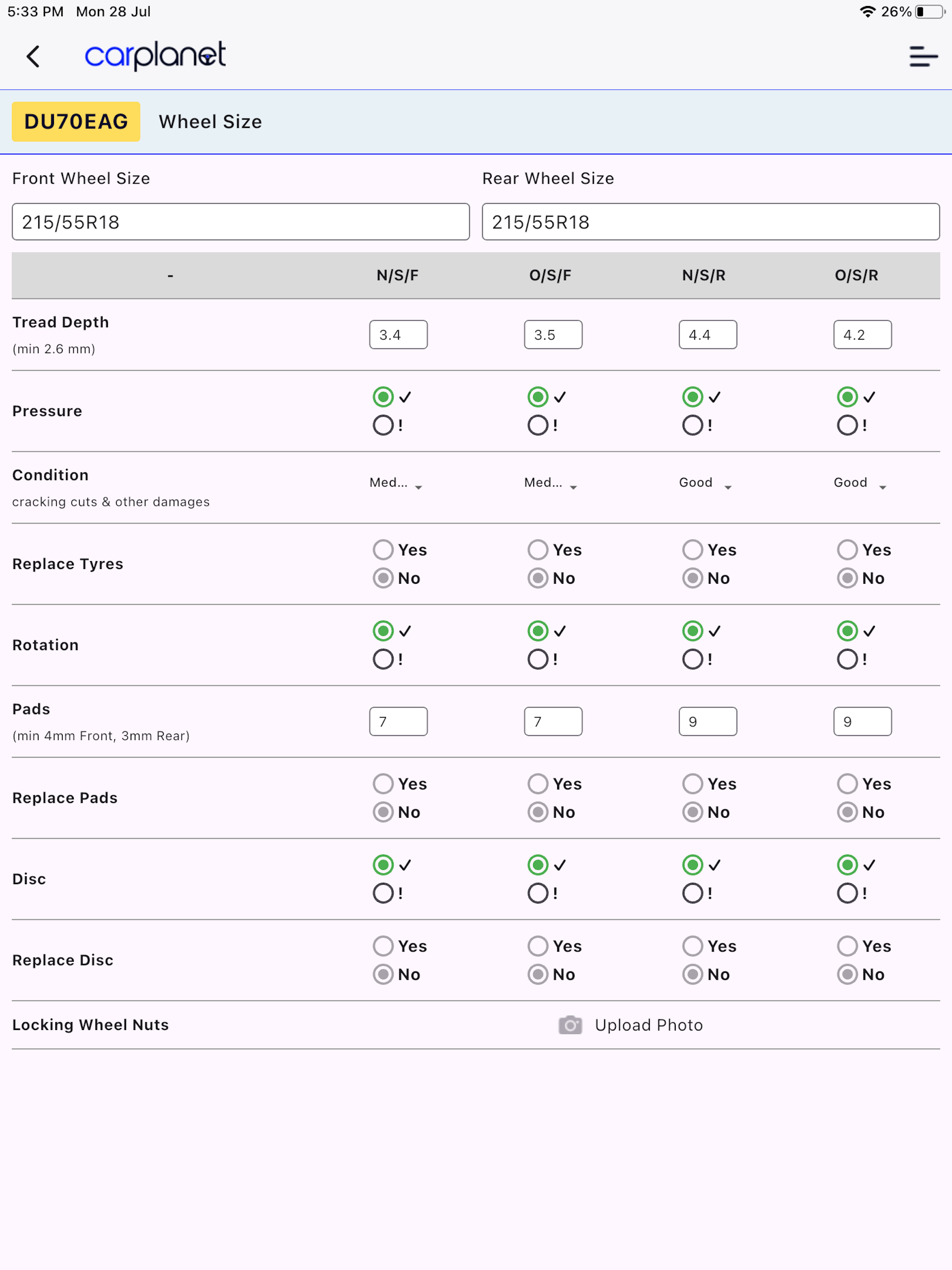Image resolution: width=952 pixels, height=1270 pixels.
Task: Select N/S/R Disc OK check radio
Action: click(692, 865)
